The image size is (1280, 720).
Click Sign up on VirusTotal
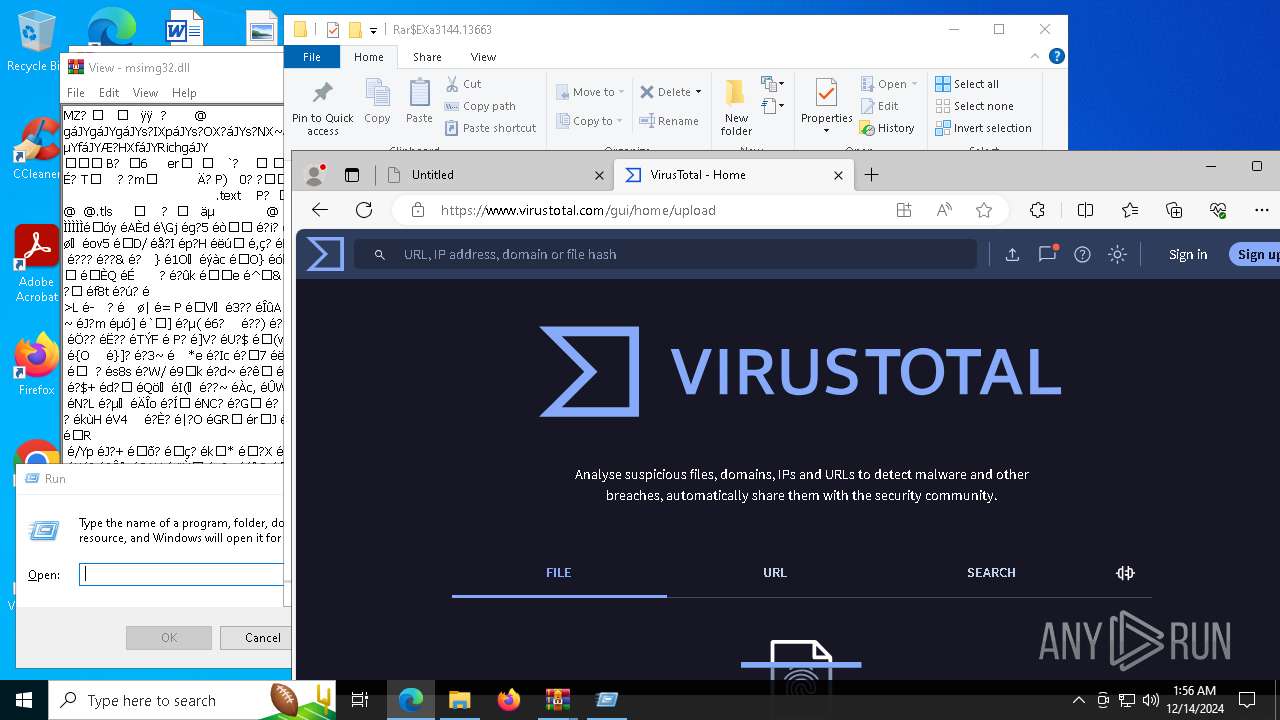click(1257, 254)
